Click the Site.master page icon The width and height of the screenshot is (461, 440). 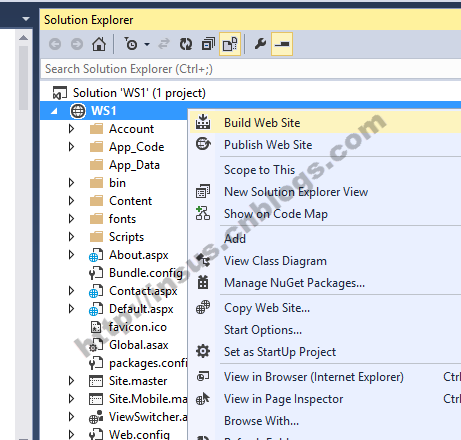96,381
